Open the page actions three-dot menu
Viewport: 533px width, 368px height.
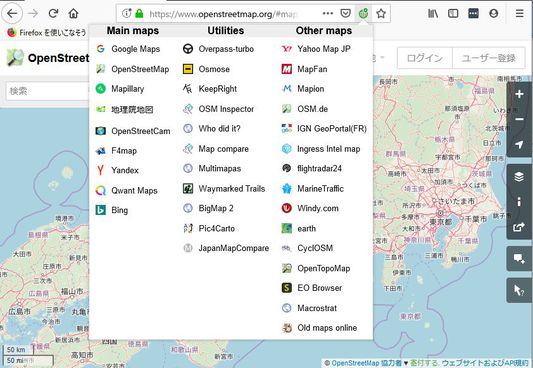point(327,14)
